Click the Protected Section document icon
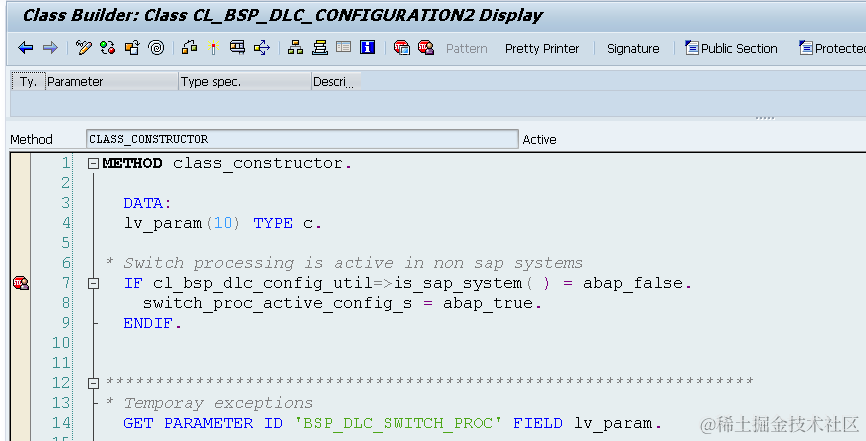The width and height of the screenshot is (866, 441). click(x=806, y=48)
